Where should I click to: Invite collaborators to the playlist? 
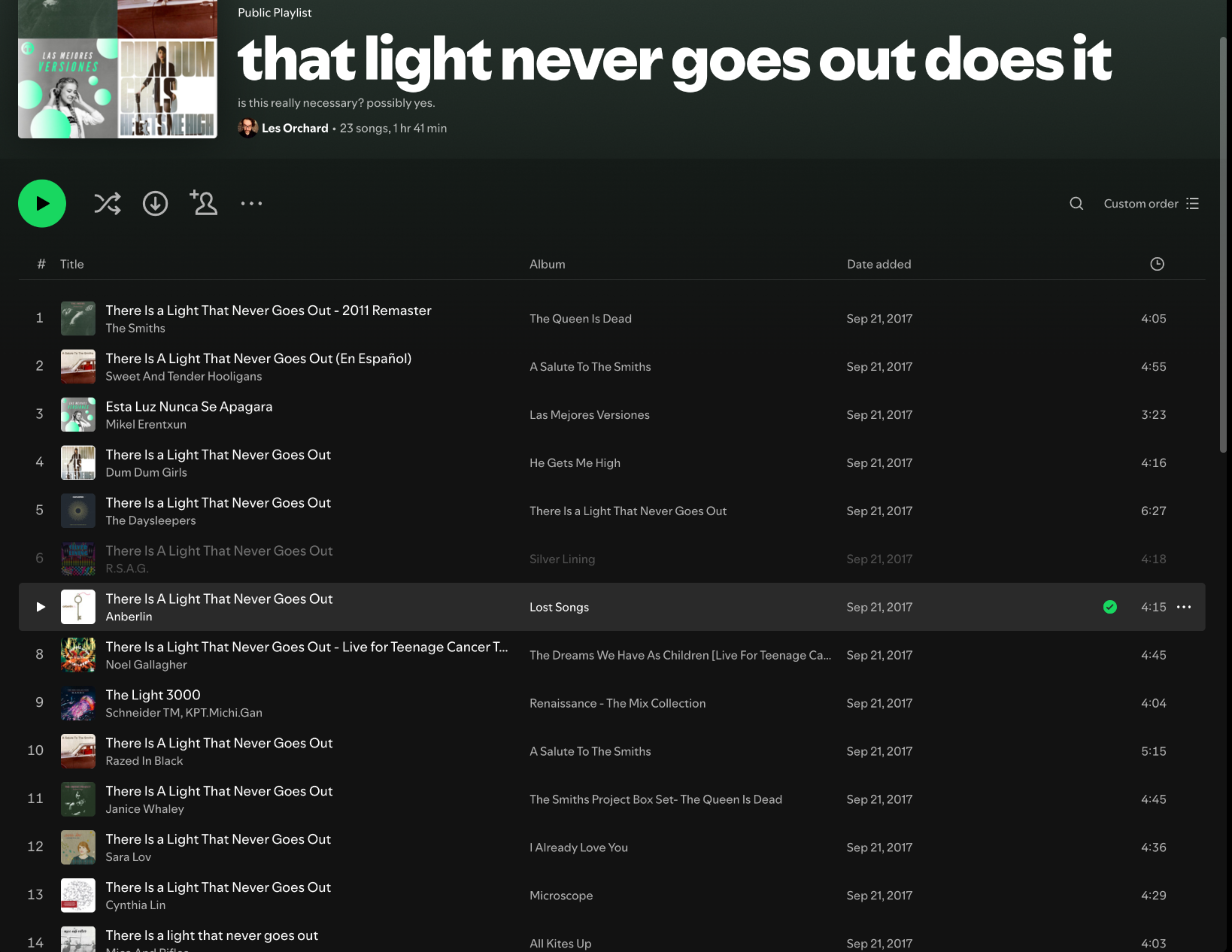tap(203, 203)
